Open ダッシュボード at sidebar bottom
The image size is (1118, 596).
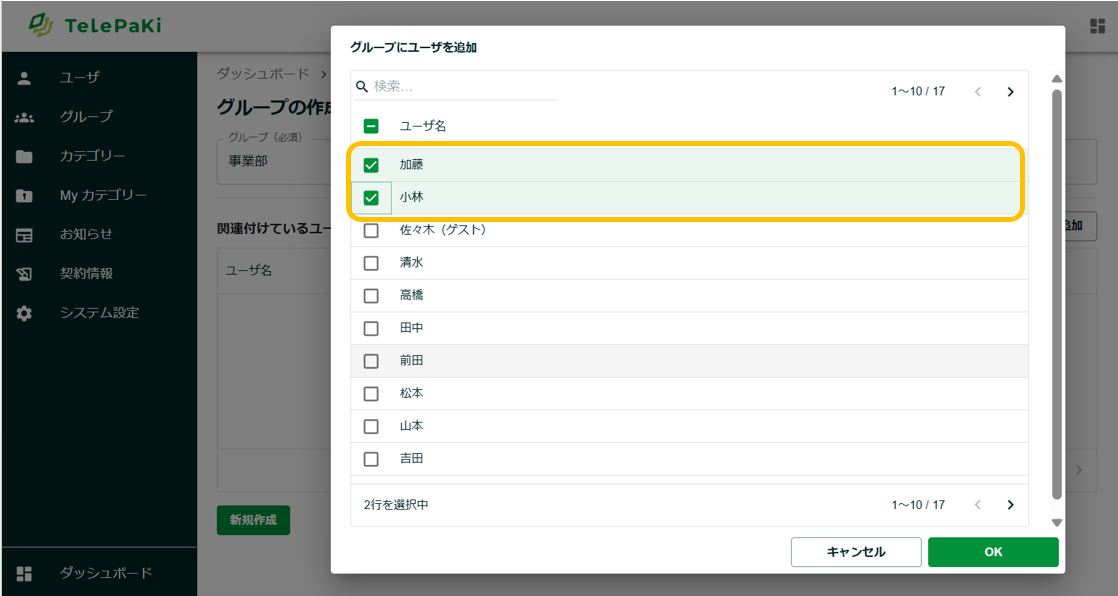click(x=105, y=573)
